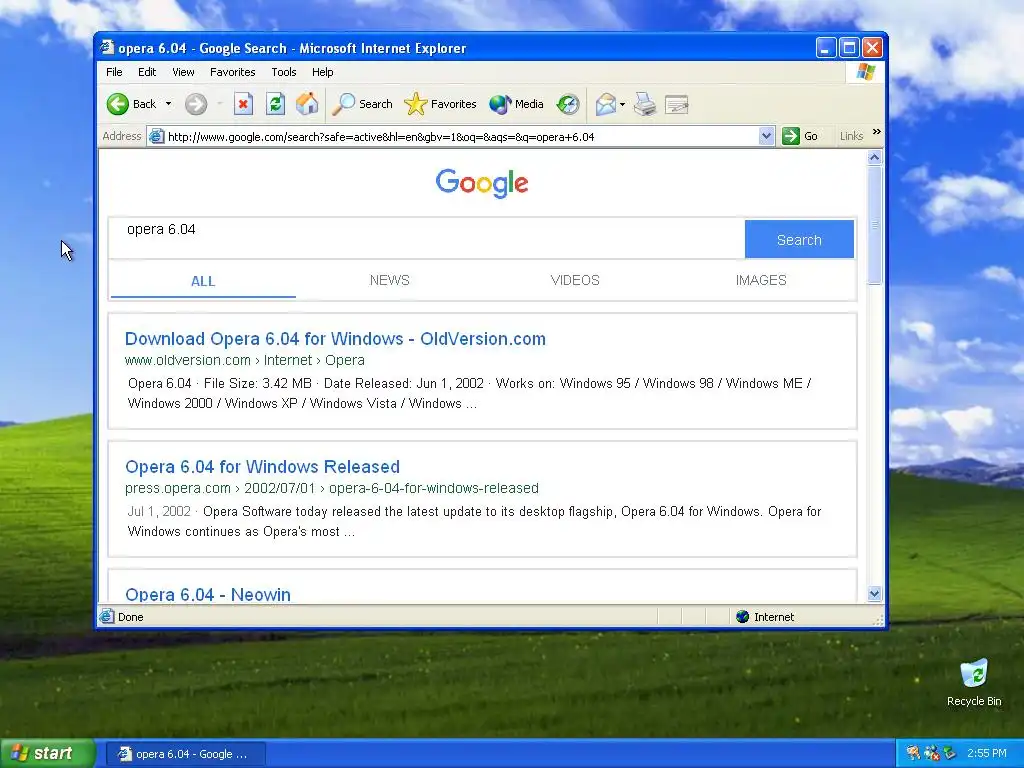Stop page loading with red X icon

point(244,104)
